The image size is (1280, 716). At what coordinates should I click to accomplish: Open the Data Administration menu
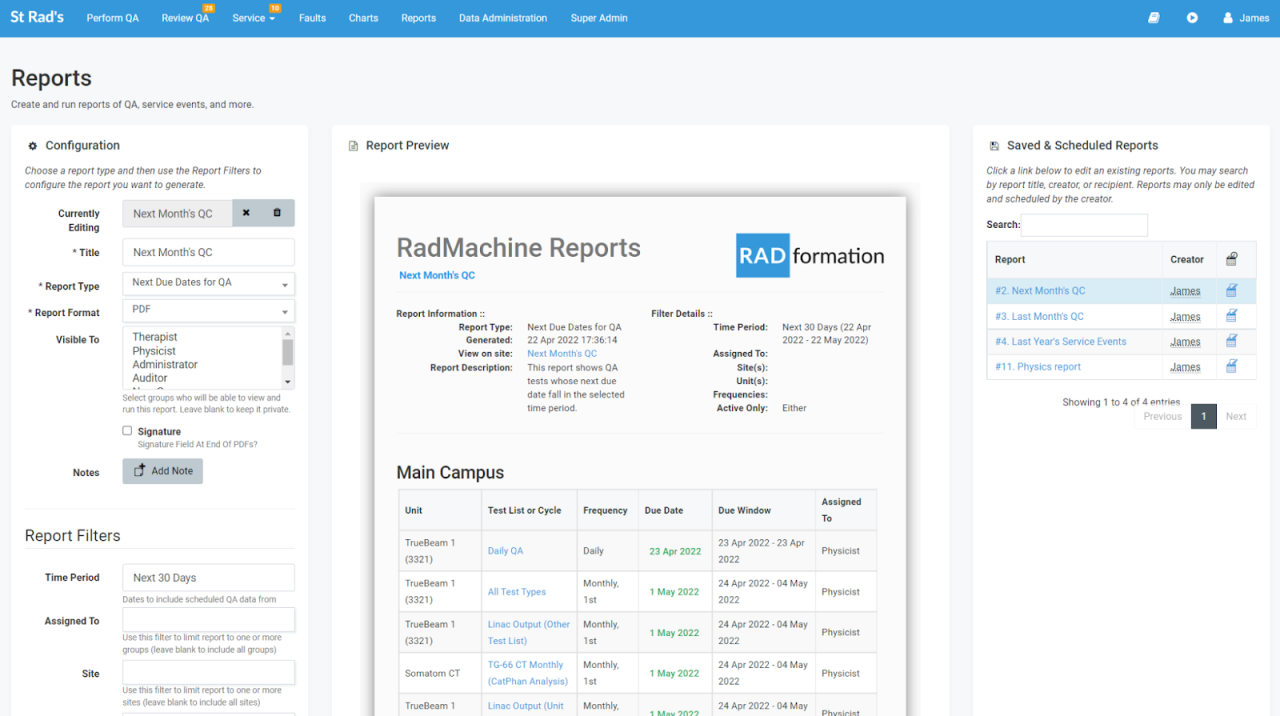tap(503, 17)
